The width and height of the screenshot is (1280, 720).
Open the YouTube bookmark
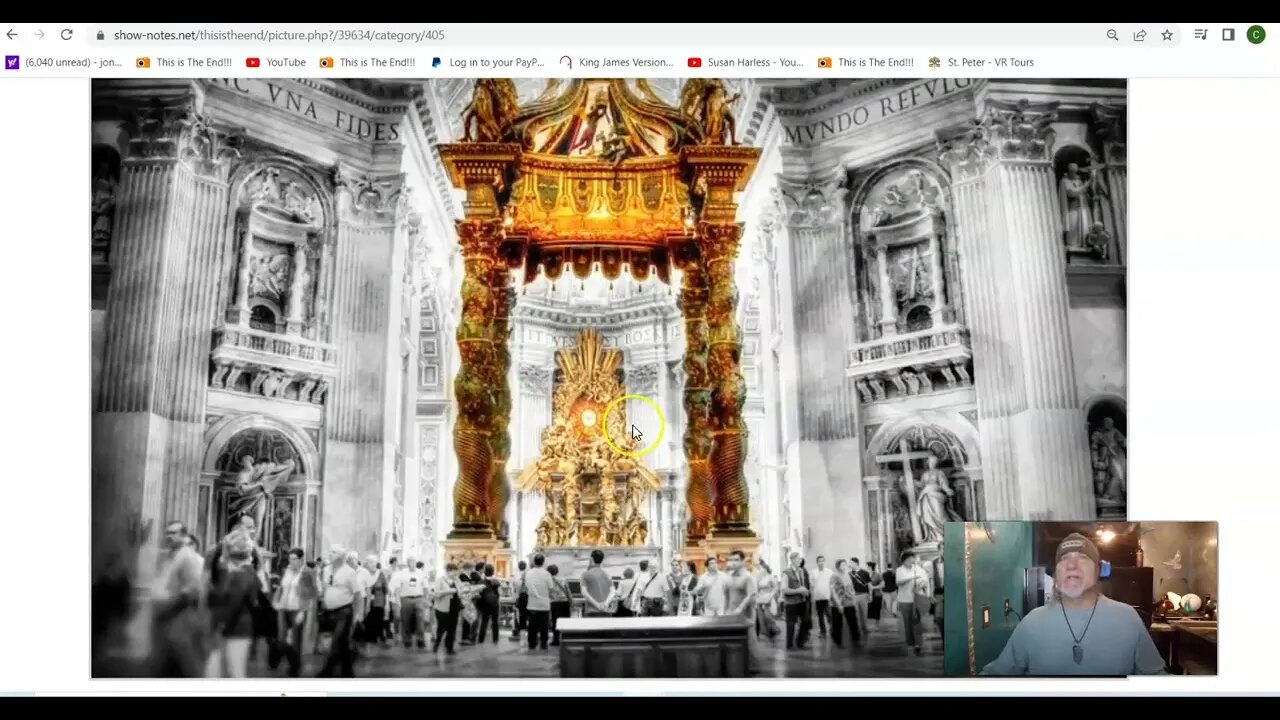click(276, 62)
